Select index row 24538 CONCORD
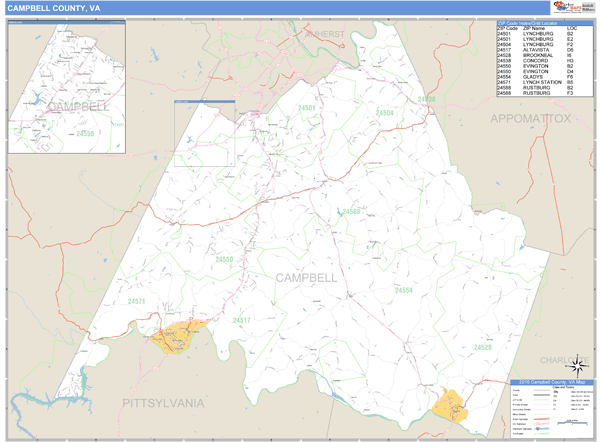 click(x=545, y=60)
